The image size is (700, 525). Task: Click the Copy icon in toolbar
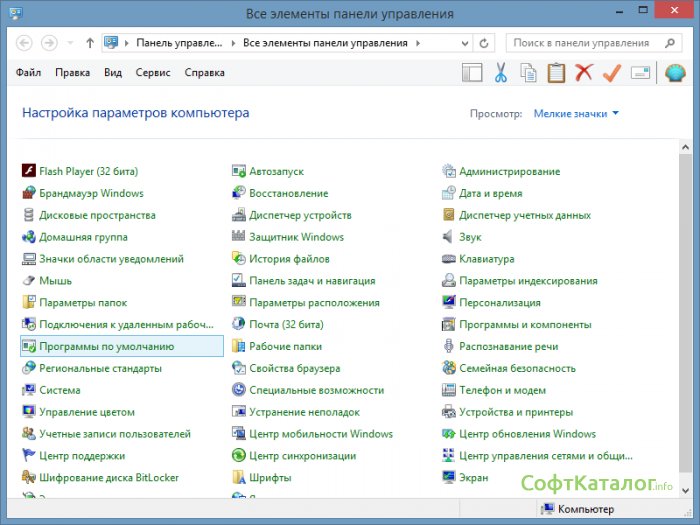(x=528, y=73)
